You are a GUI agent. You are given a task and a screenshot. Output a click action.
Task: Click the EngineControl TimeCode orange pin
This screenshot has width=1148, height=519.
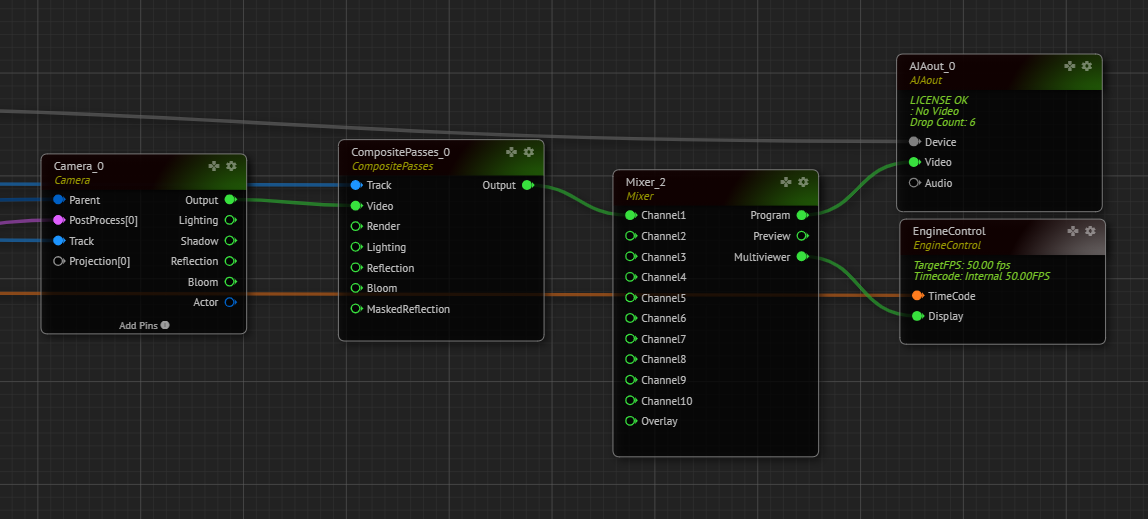(x=917, y=296)
